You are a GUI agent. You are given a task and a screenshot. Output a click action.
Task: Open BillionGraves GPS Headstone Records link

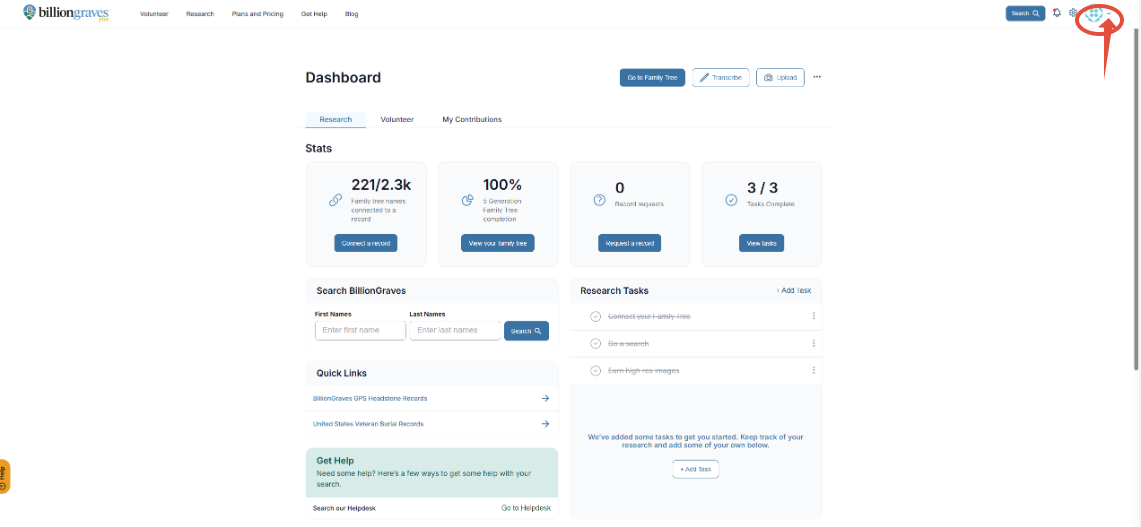pyautogui.click(x=370, y=399)
